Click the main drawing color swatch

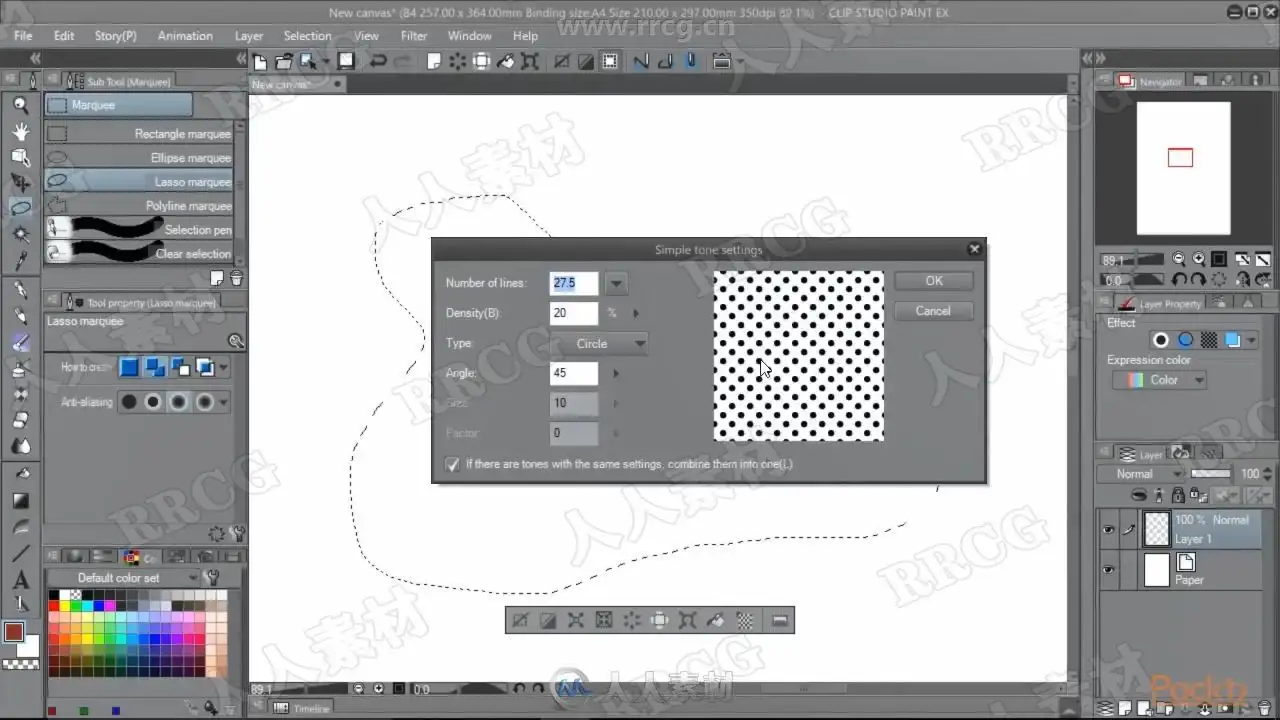[14, 632]
